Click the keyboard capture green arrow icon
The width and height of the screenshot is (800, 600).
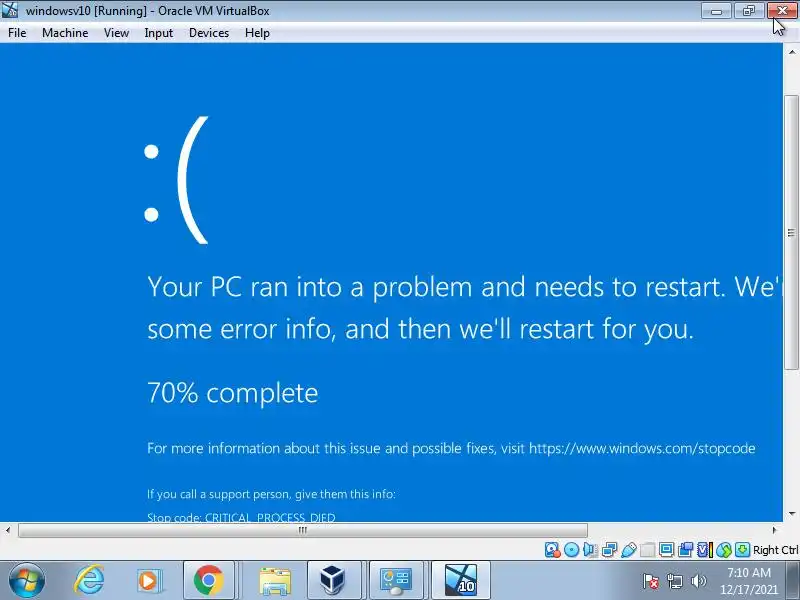pos(742,549)
